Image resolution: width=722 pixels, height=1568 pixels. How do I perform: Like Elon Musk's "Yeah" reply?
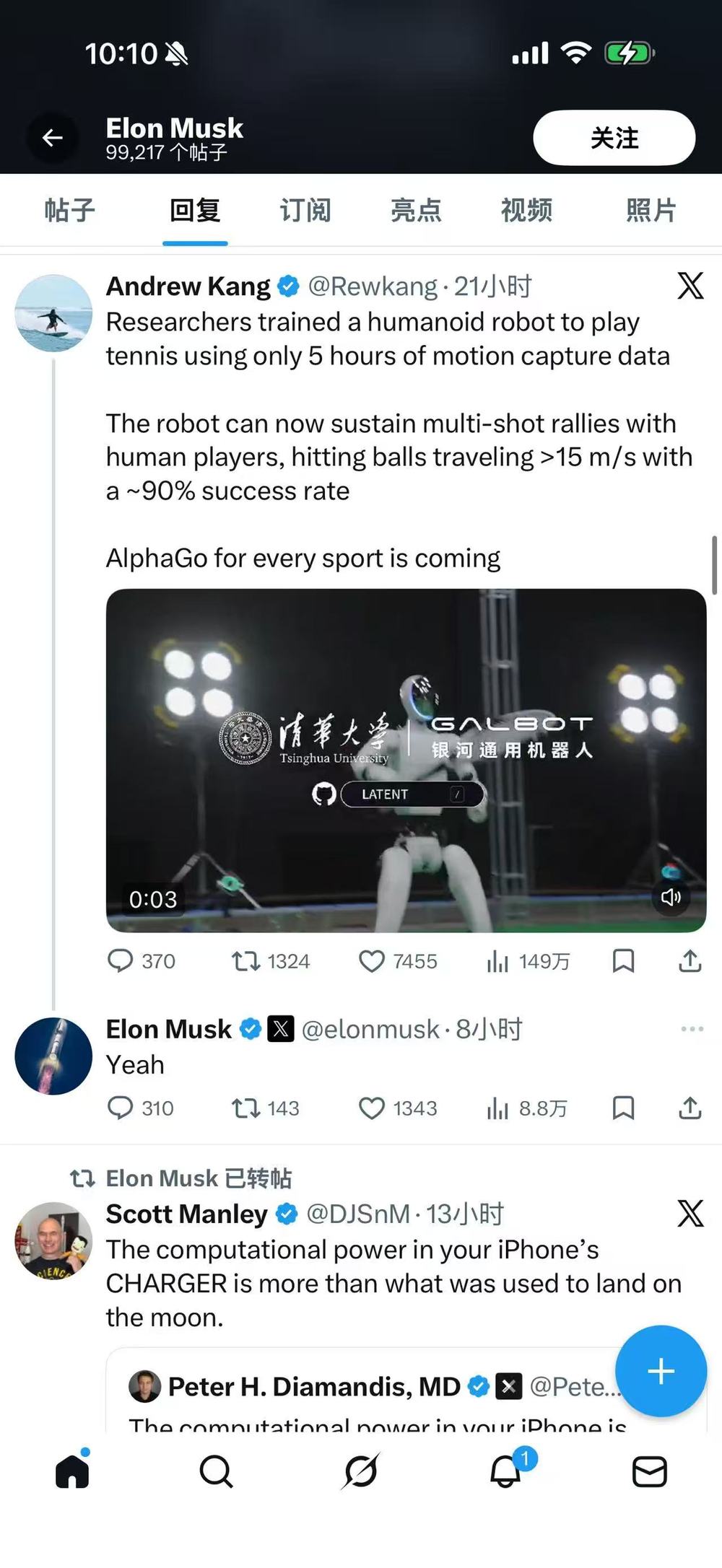coord(372,1108)
